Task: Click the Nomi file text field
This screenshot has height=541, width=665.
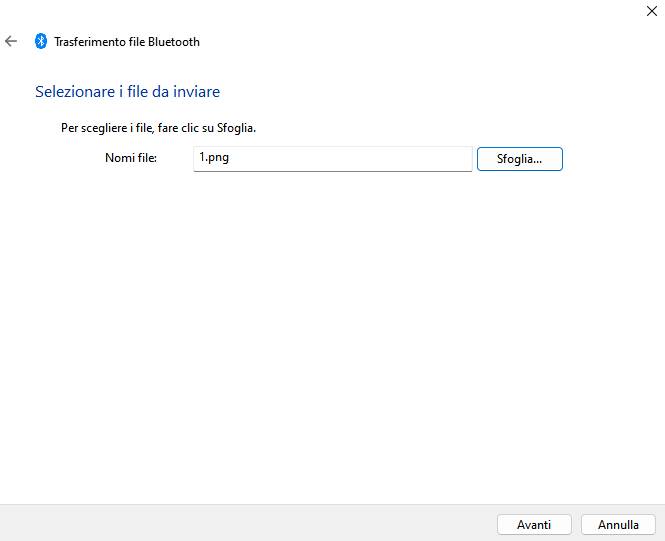Action: pos(332,159)
